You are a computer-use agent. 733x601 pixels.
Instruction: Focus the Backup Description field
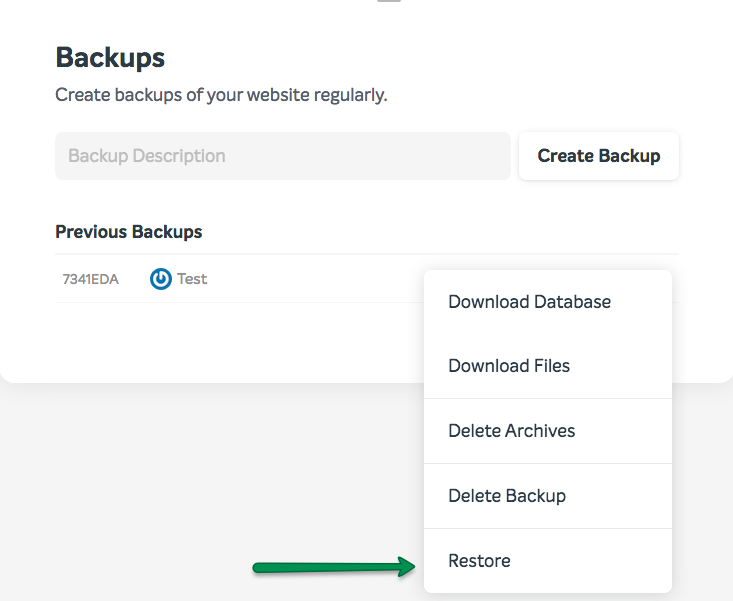pos(283,156)
